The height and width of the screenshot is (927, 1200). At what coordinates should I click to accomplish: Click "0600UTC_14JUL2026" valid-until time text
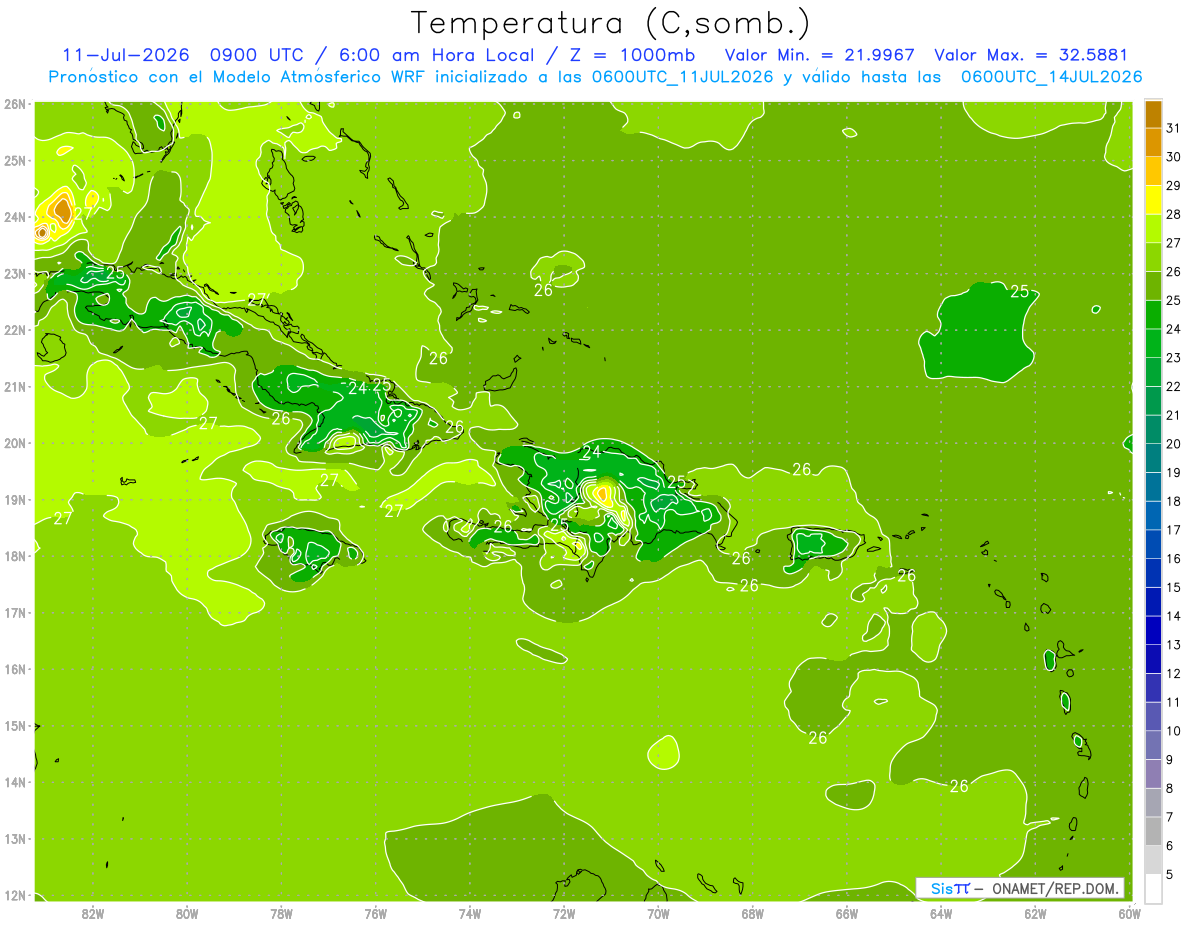point(1051,77)
